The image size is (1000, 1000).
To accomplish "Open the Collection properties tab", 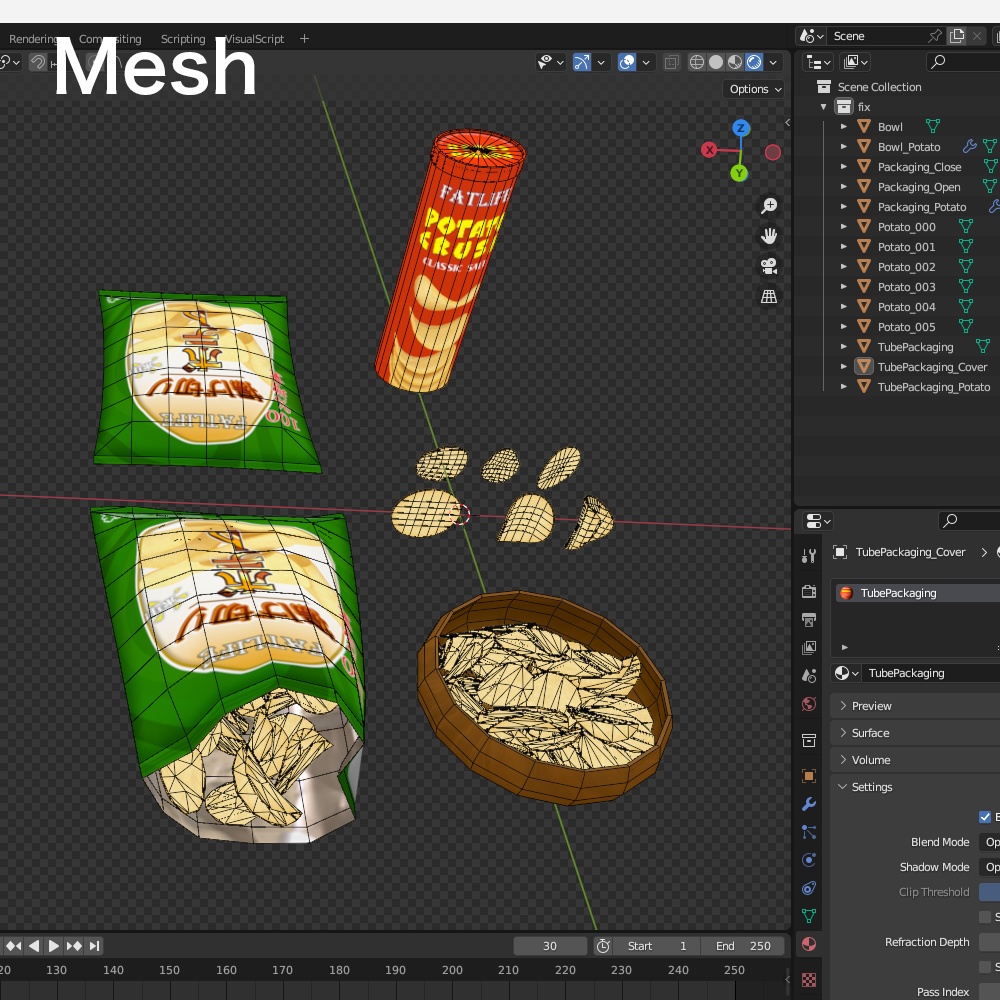I will point(809,740).
